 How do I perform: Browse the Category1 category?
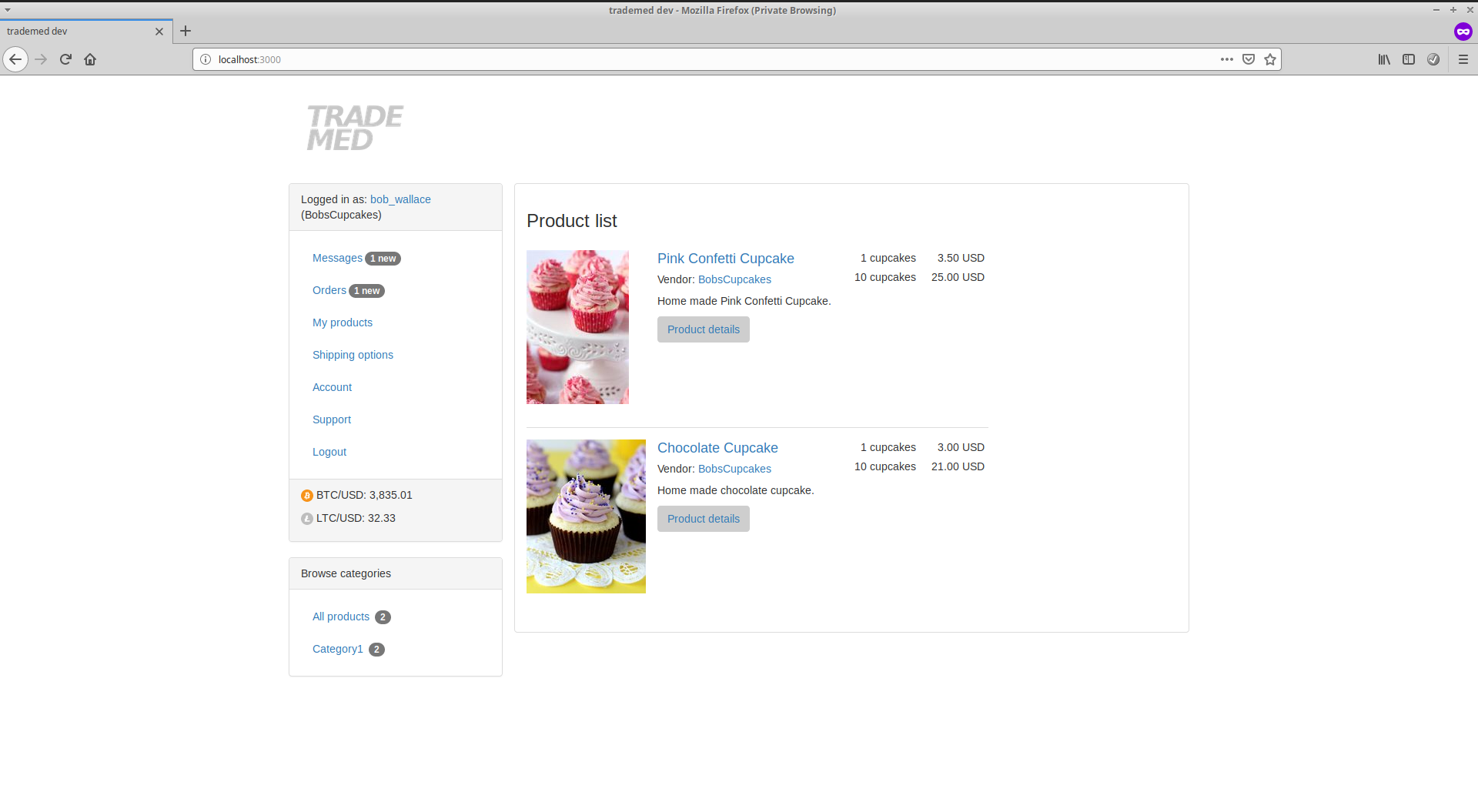click(337, 649)
